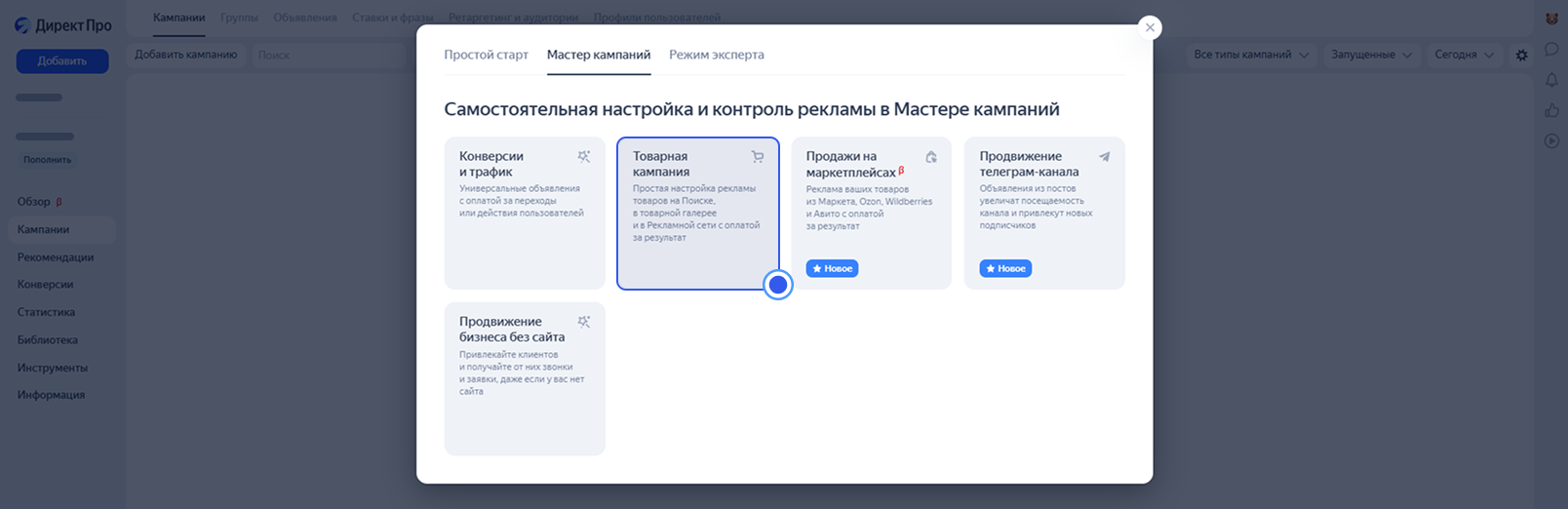Viewport: 1568px width, 509px height.
Task: Switch to the top Кампании tab
Action: click(x=179, y=18)
